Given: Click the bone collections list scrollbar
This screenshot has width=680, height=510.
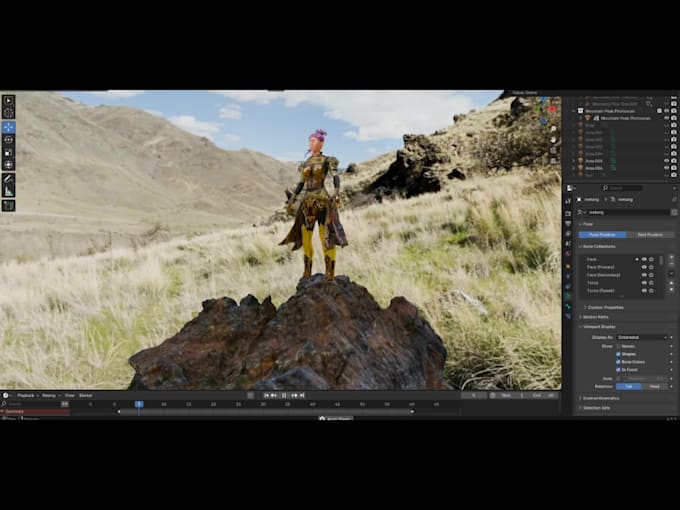Looking at the screenshot, I should pyautogui.click(x=661, y=260).
